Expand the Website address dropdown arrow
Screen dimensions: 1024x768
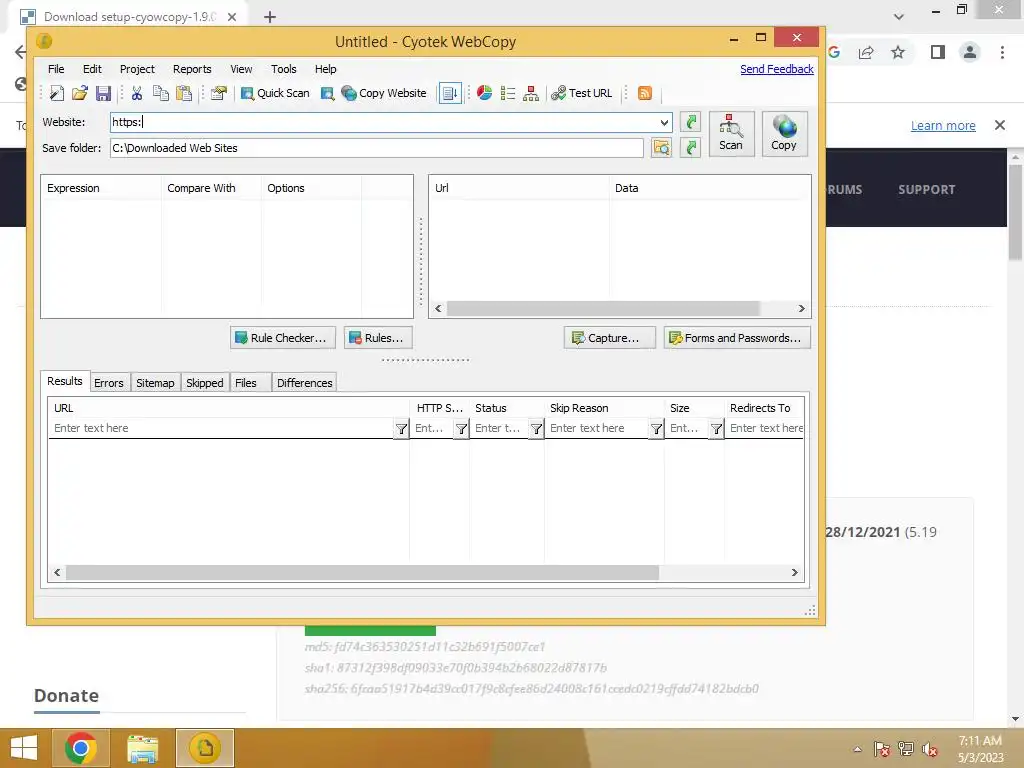coord(664,122)
